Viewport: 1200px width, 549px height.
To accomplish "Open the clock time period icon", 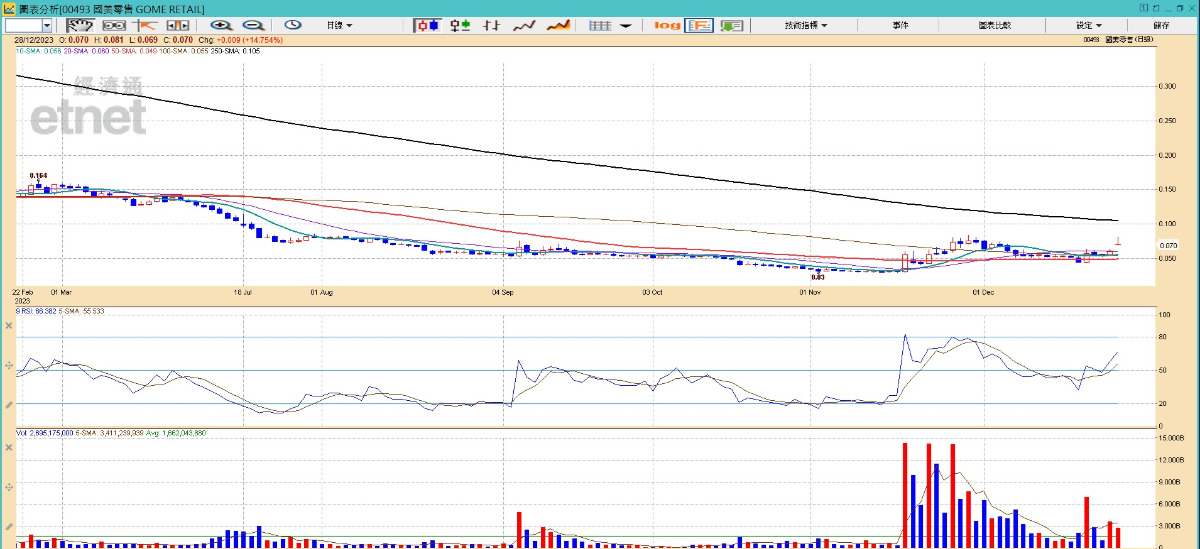I will click(293, 24).
